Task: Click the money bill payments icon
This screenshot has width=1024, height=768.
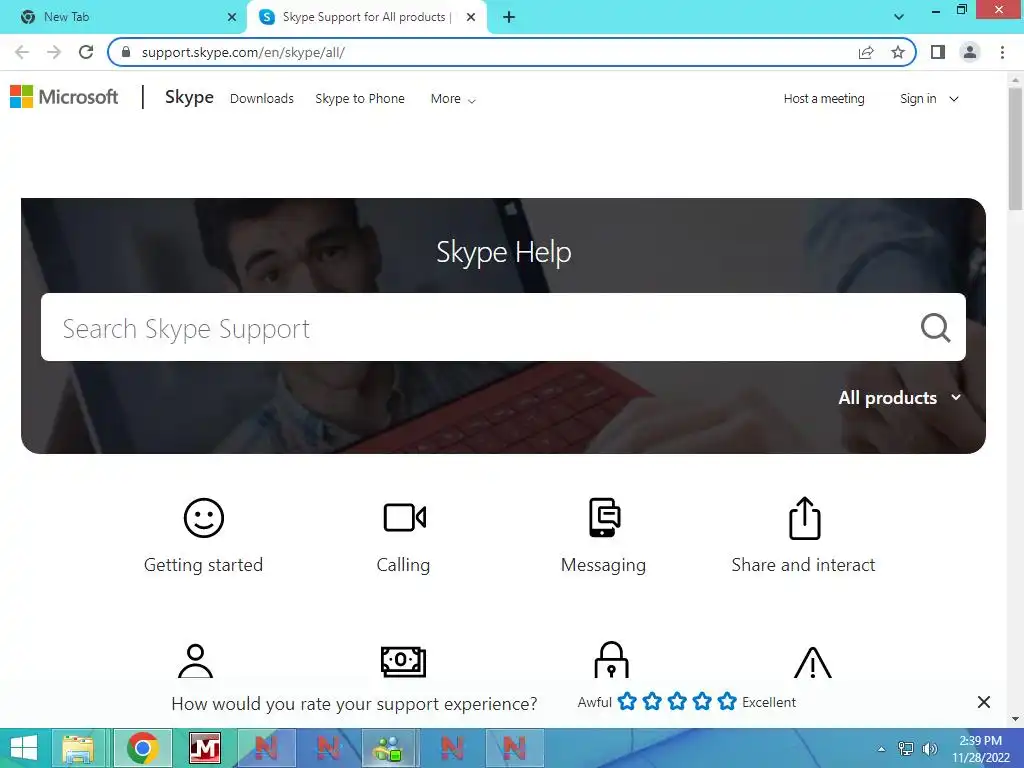Action: click(x=404, y=661)
